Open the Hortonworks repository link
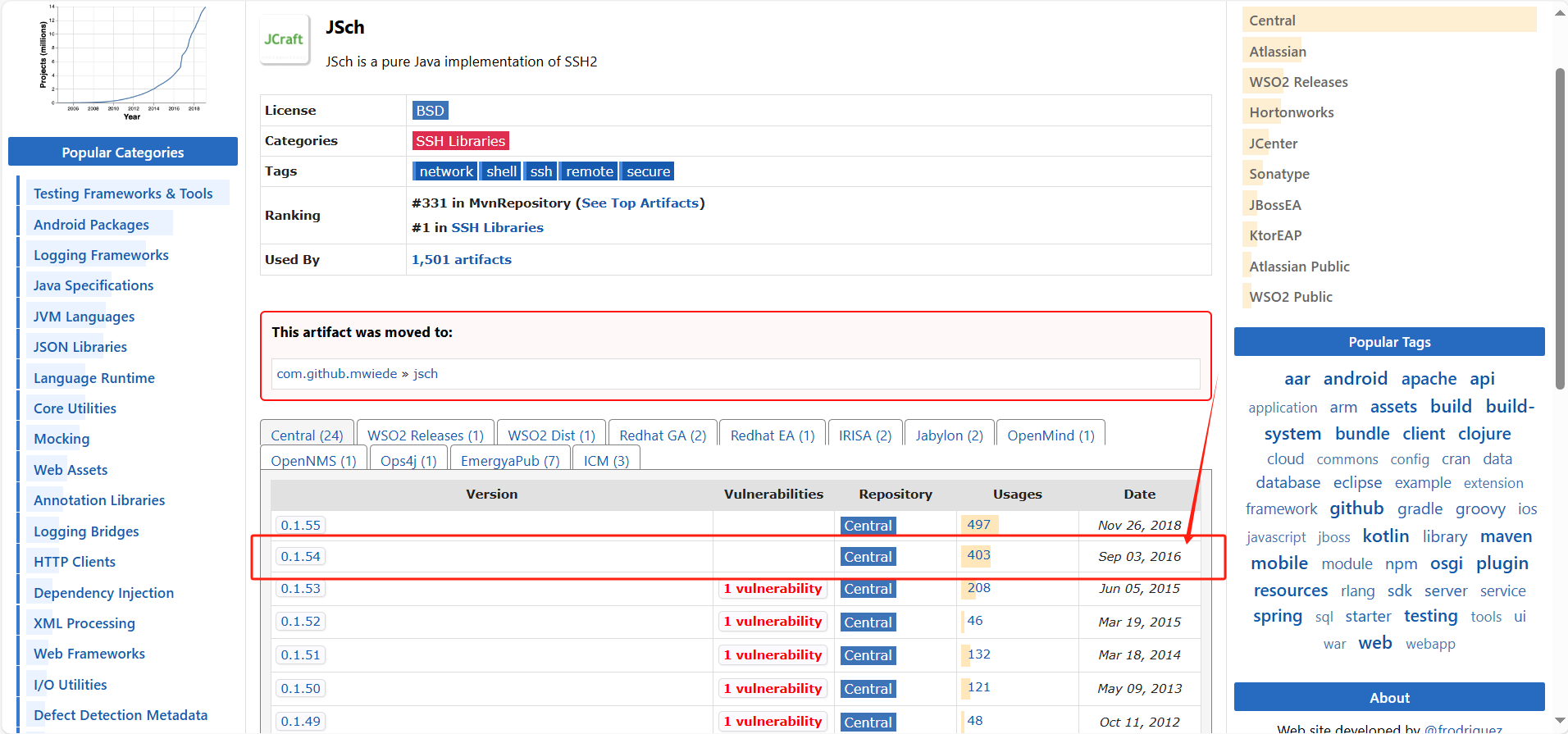The height and width of the screenshot is (734, 1568). [1292, 112]
